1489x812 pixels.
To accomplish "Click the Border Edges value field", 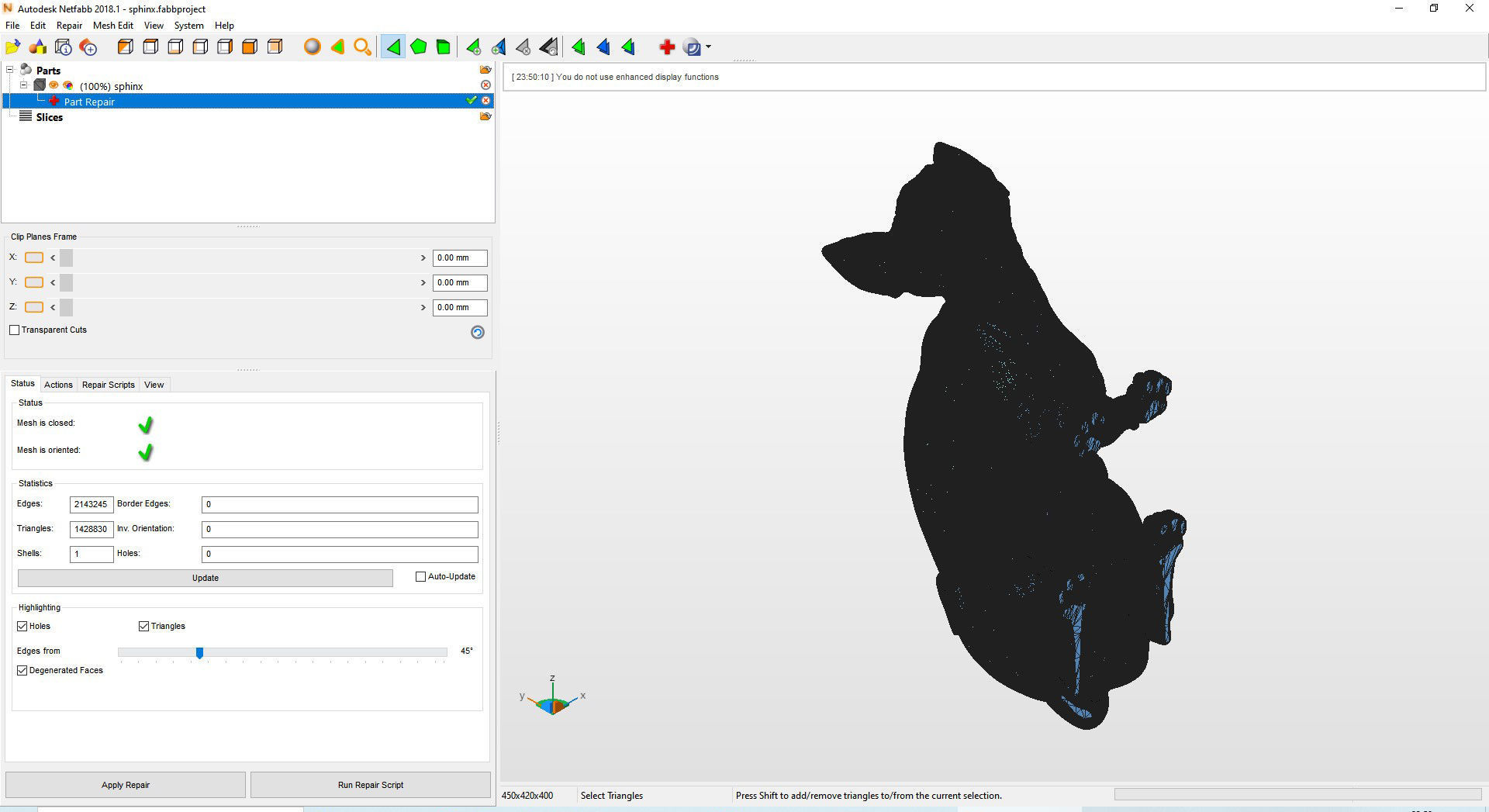I will (340, 504).
